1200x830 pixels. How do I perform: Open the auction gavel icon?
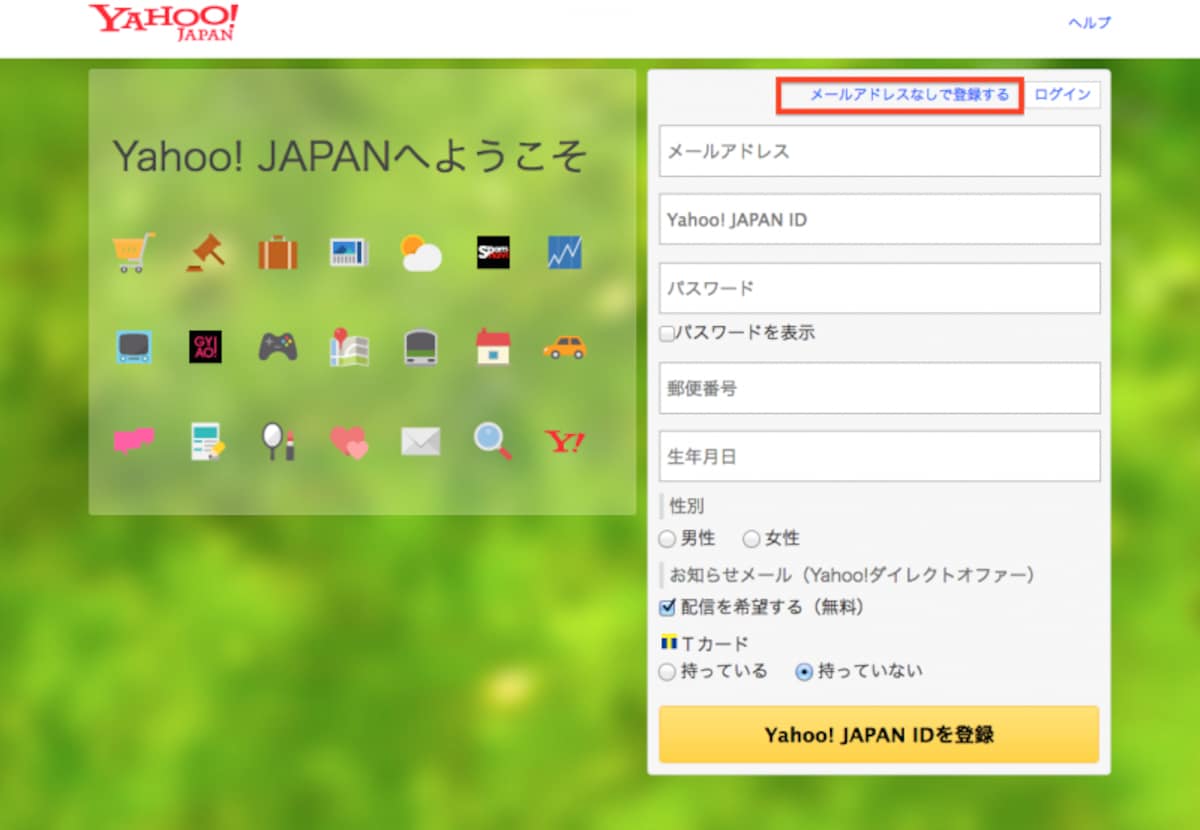(205, 253)
